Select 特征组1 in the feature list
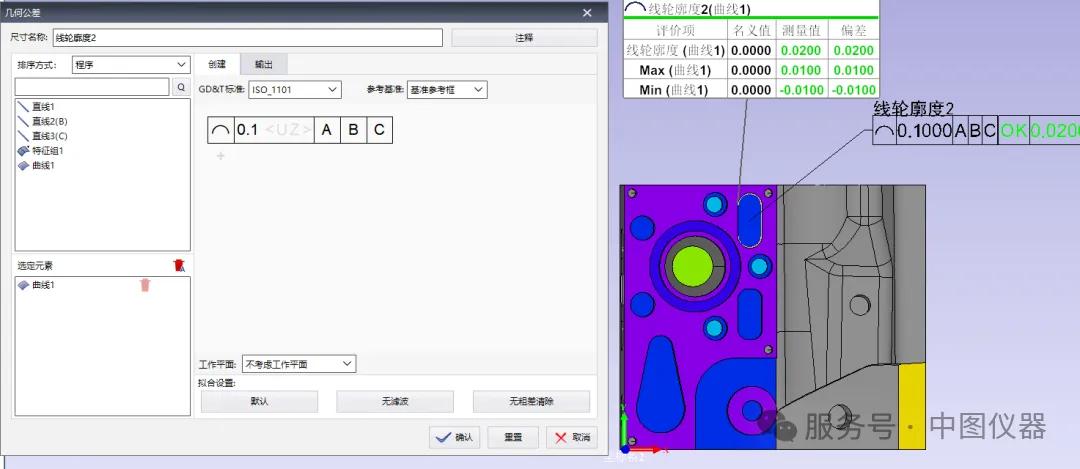The width and height of the screenshot is (1080, 469). click(x=47, y=151)
